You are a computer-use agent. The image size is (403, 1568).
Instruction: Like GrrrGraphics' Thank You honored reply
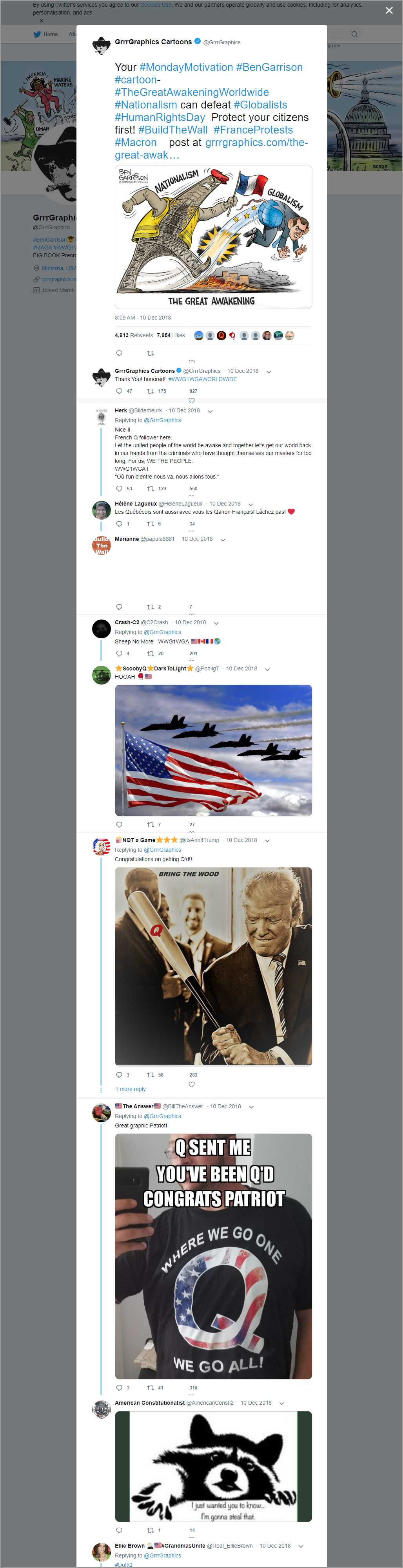[x=191, y=400]
